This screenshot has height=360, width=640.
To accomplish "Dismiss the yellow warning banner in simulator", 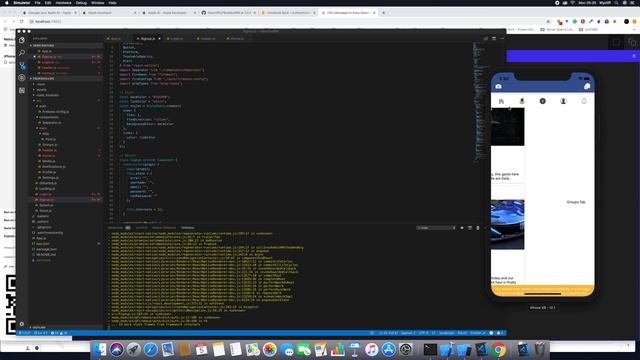I will click(x=542, y=290).
